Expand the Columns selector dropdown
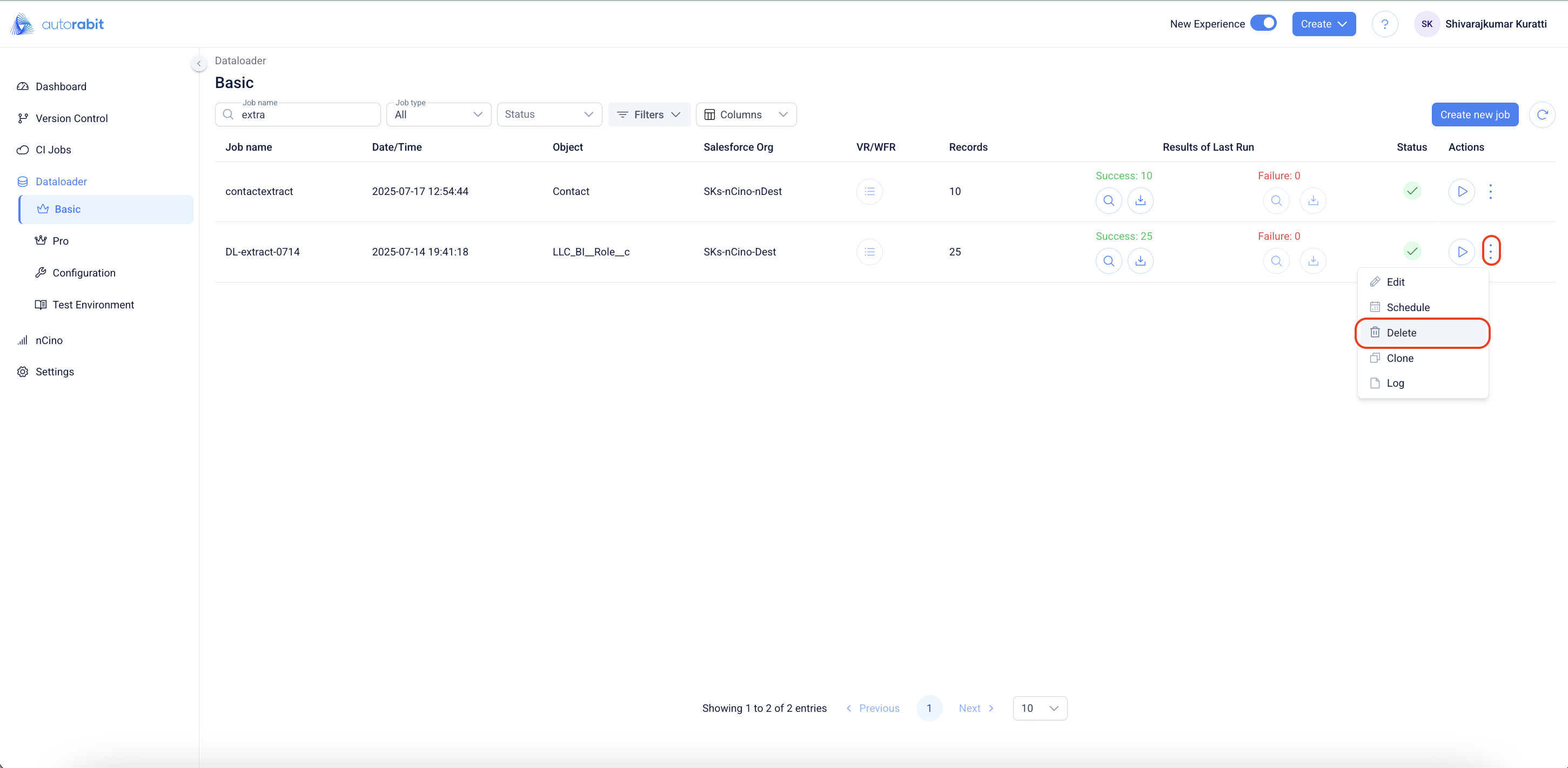 click(746, 114)
